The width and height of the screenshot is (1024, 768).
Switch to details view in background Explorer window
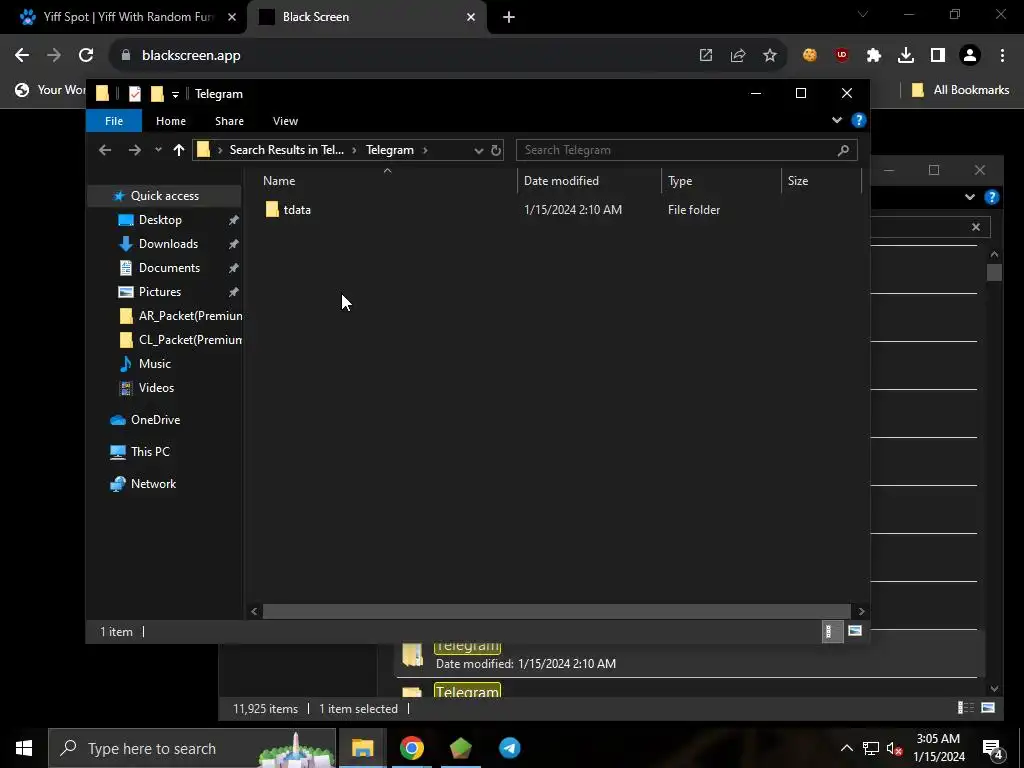click(965, 708)
